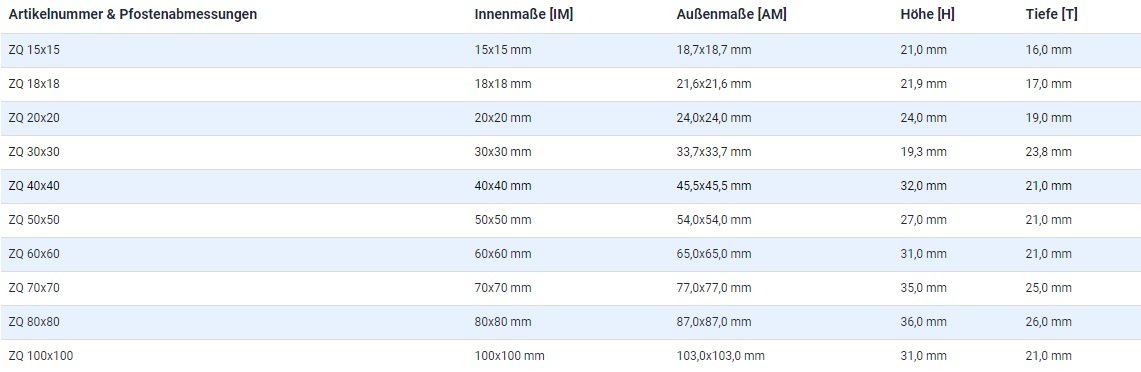Click the '21,6x21,6 mm' outer dimension cell
Image resolution: width=1141 pixels, height=372 pixels.
(714, 84)
